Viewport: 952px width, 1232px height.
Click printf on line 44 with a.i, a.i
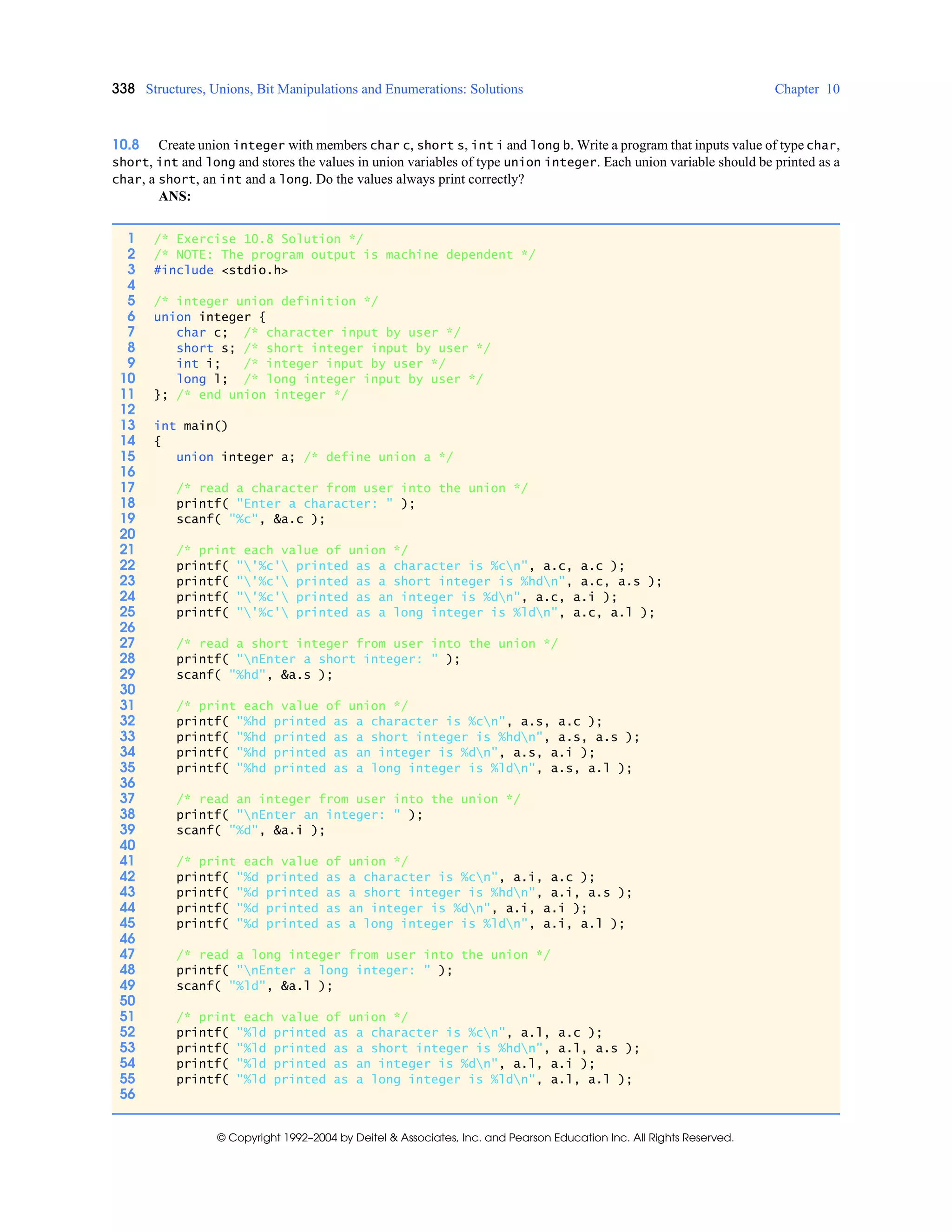(383, 908)
